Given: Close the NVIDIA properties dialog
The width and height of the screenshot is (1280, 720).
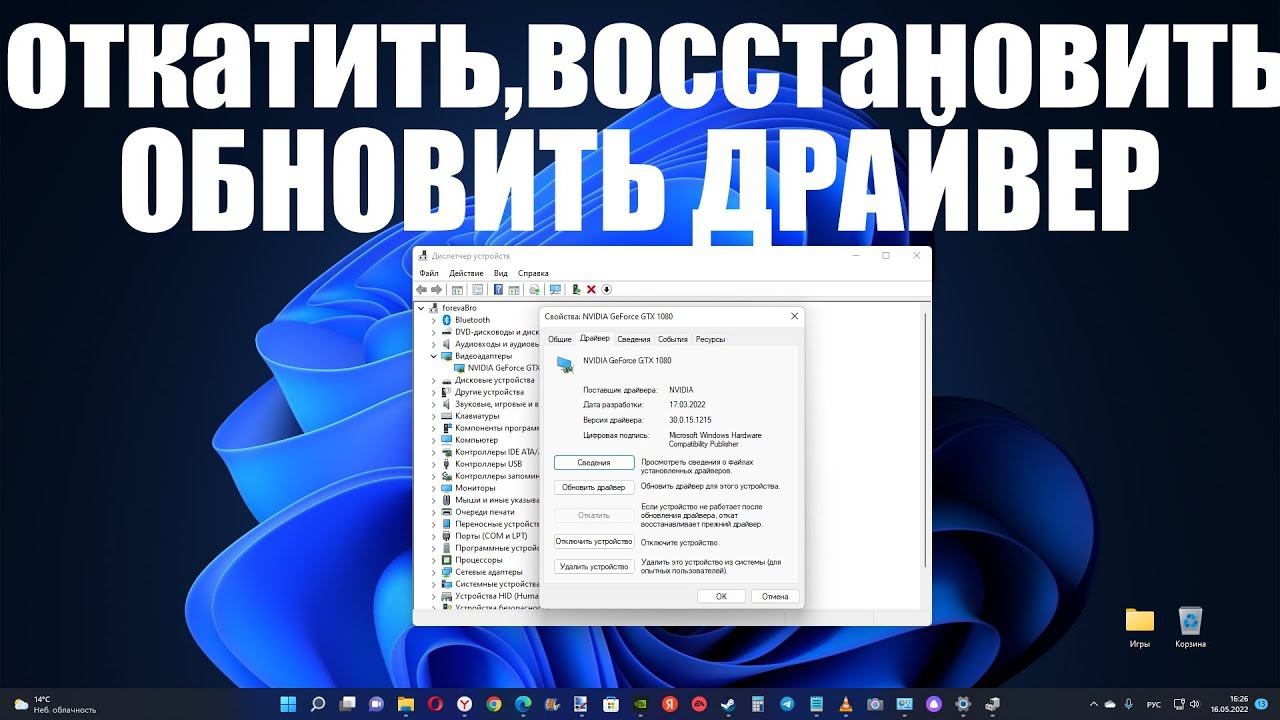Looking at the screenshot, I should [795, 316].
